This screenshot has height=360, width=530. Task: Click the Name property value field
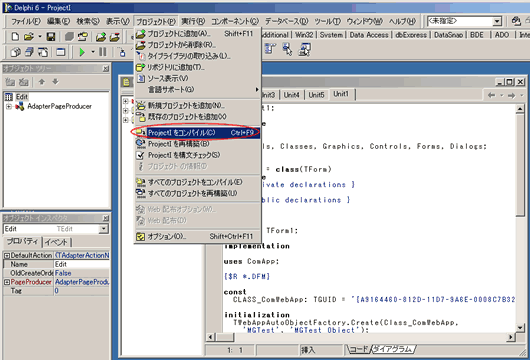click(81, 264)
